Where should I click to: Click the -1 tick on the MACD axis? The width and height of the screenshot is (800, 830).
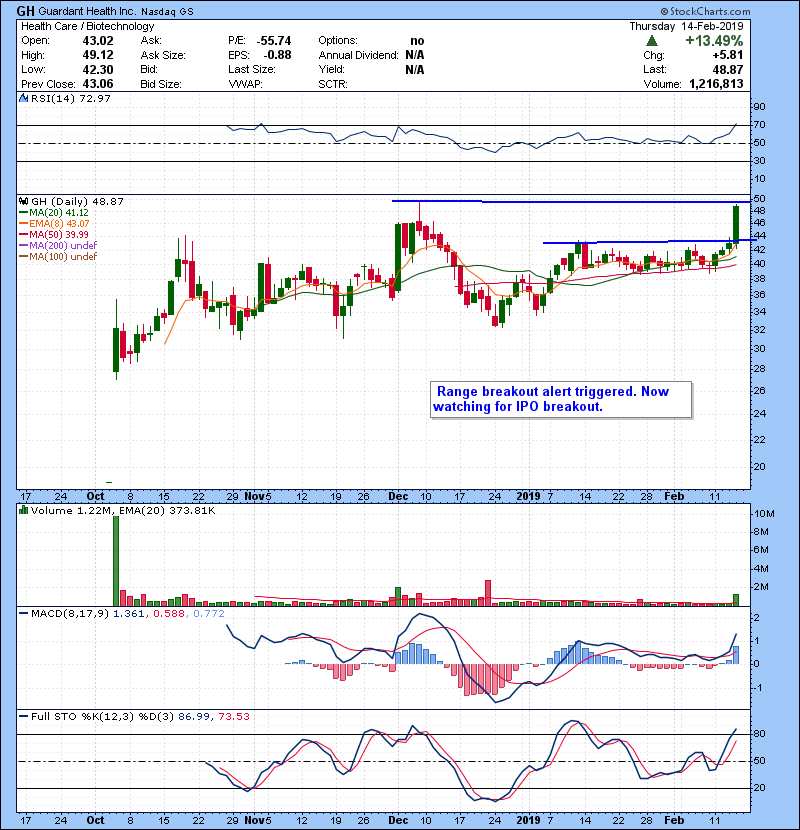pyautogui.click(x=758, y=688)
